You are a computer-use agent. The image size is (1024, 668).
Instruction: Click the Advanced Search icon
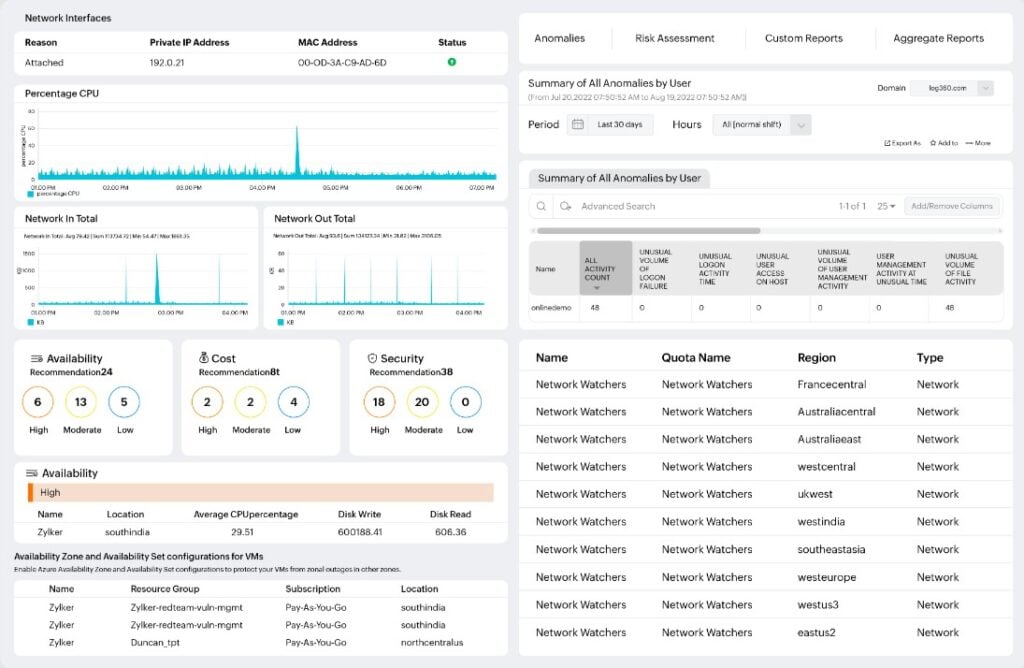(566, 206)
